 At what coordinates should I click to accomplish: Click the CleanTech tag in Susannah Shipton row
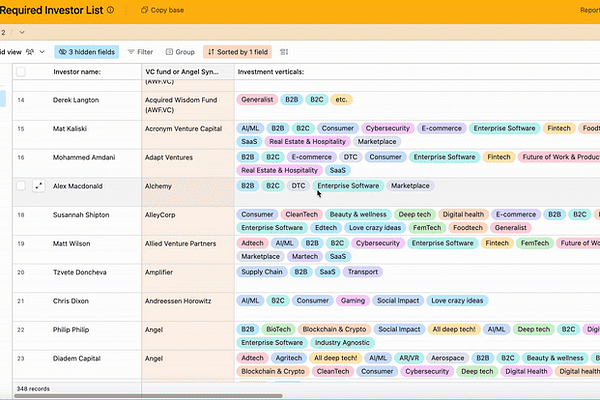tap(301, 214)
